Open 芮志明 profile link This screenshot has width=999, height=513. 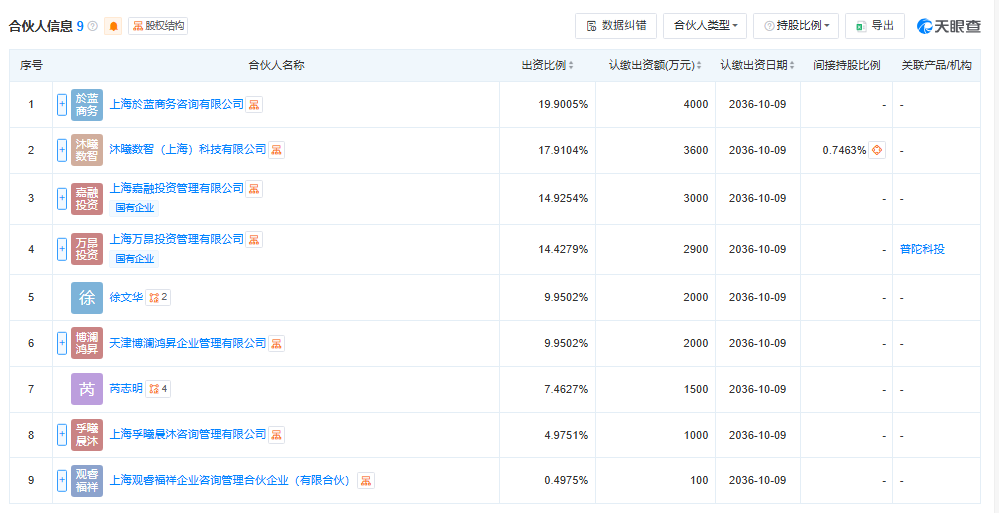tap(126, 389)
